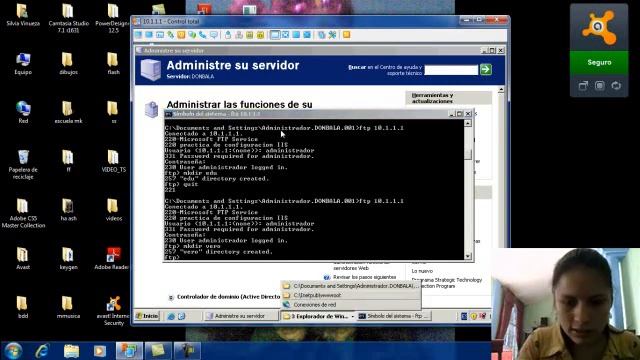Open Papelera de reciclaje

pyautogui.click(x=23, y=165)
